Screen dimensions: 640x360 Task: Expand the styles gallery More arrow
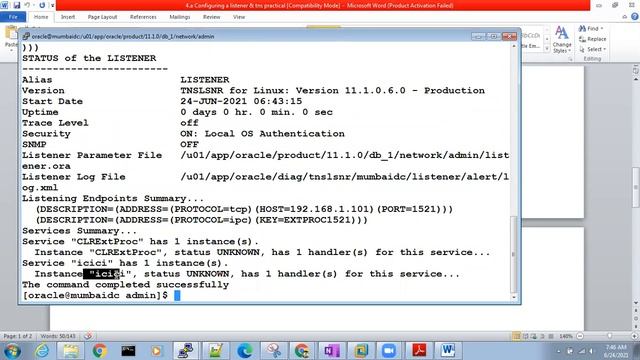point(547,49)
